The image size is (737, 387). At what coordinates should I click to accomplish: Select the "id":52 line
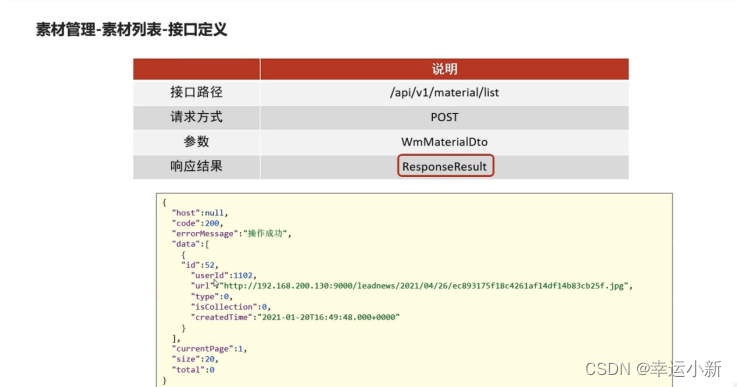[x=200, y=265]
